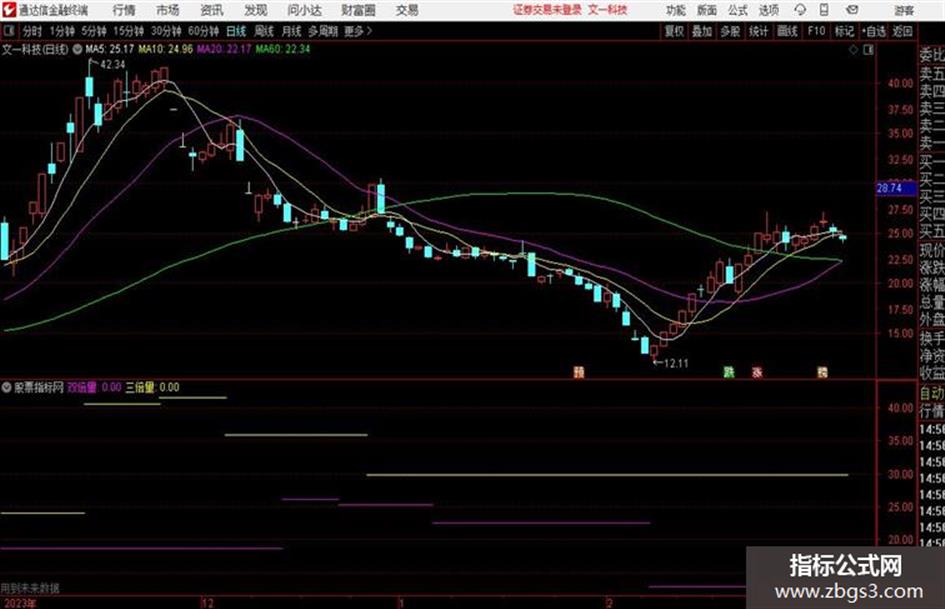Select the 日线 daily period
The image size is (945, 609).
tap(236, 31)
